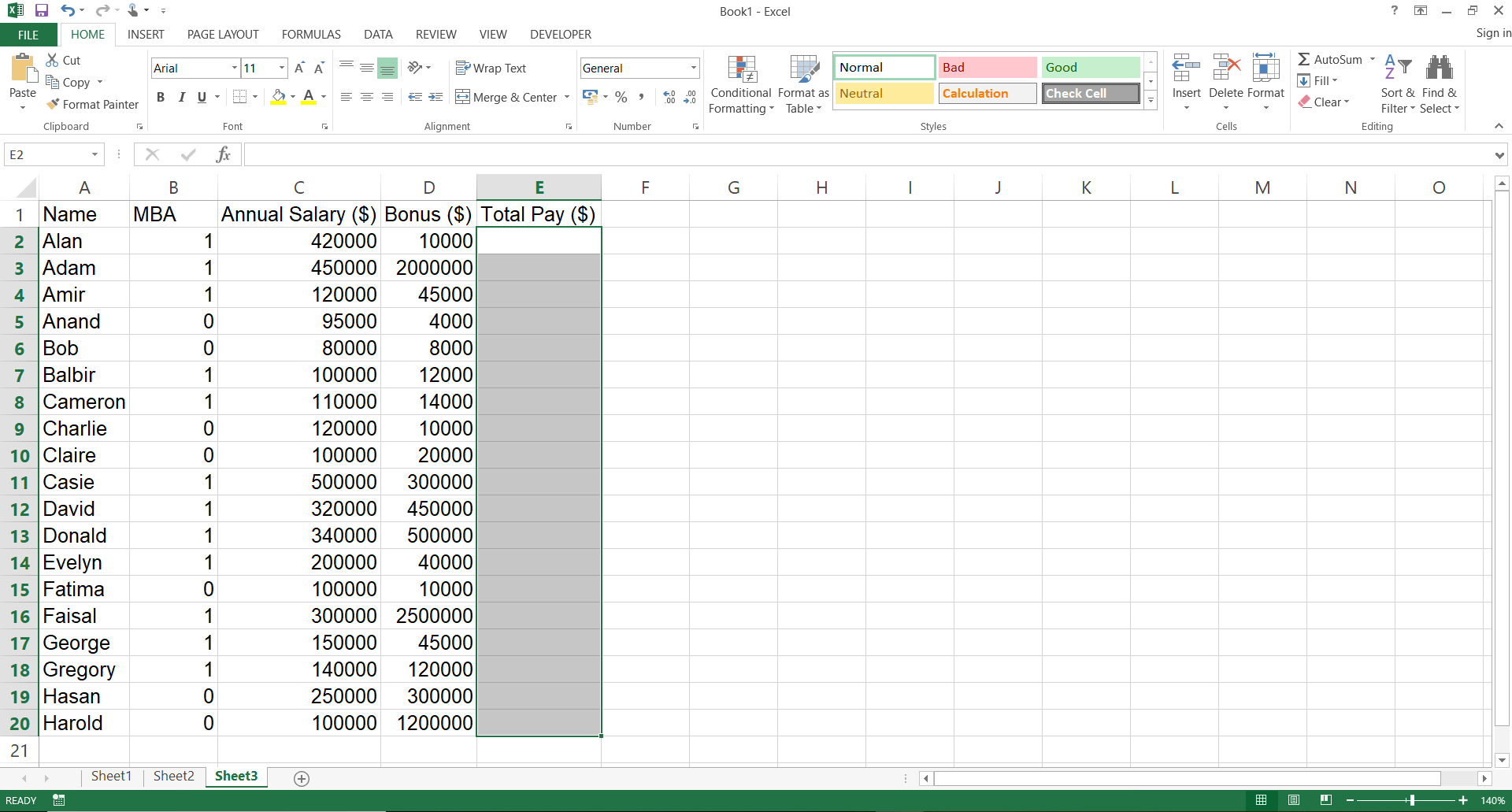Add a new sheet with plus icon
The width and height of the screenshot is (1512, 812).
[x=301, y=778]
